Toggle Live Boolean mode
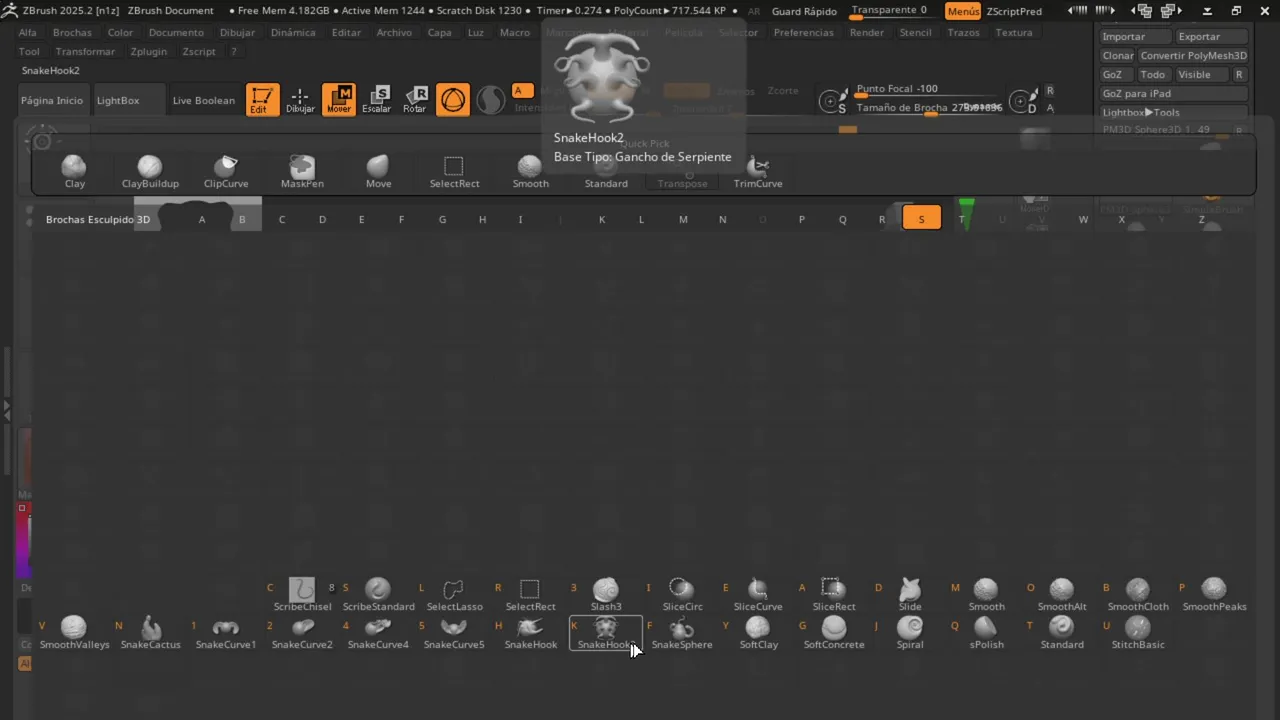Screen dimensions: 1280x720 [x=204, y=100]
